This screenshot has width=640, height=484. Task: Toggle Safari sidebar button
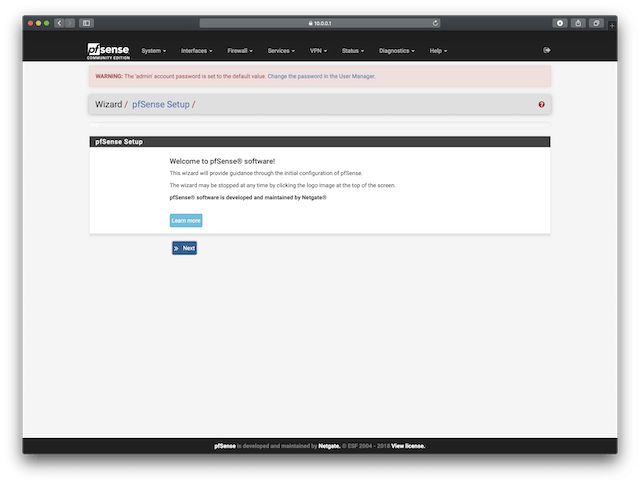click(87, 23)
